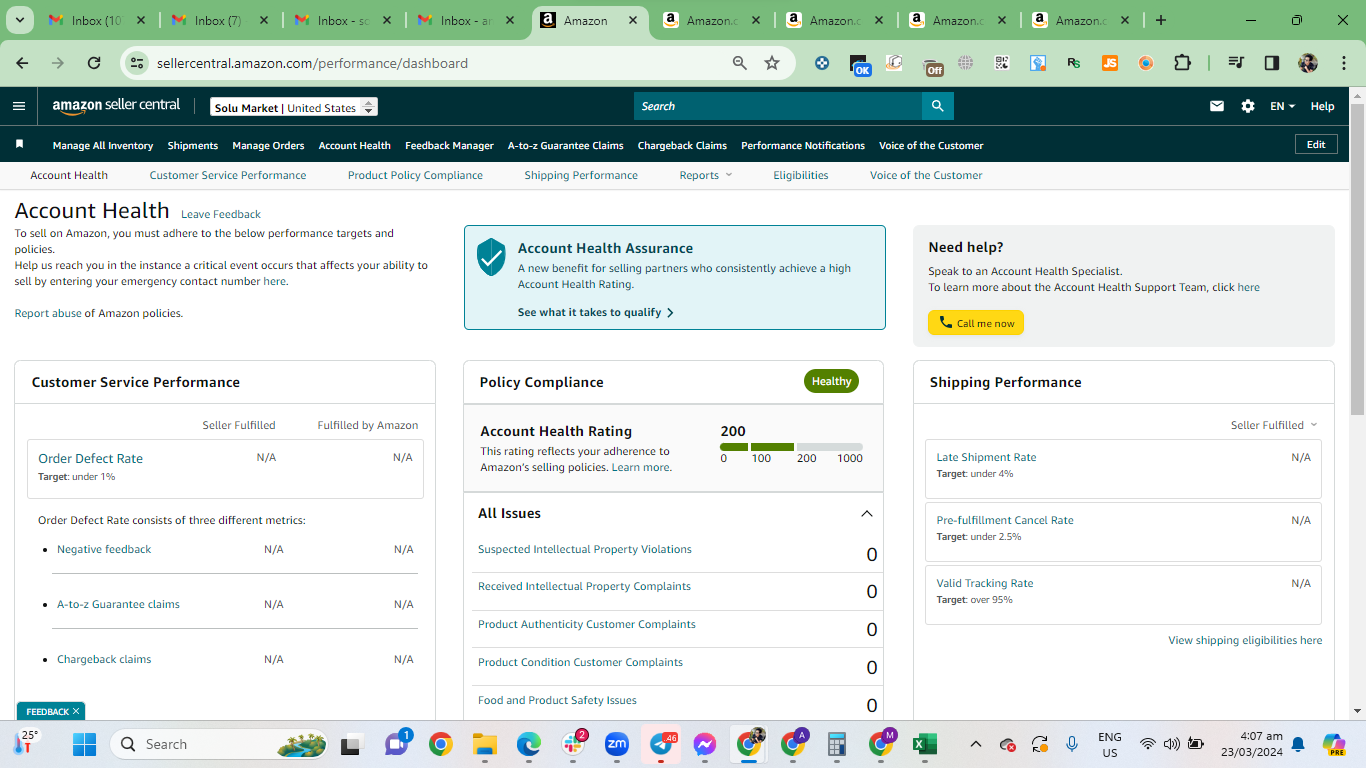Click View shipping eligibilities here
Image resolution: width=1366 pixels, height=768 pixels.
pos(1245,640)
